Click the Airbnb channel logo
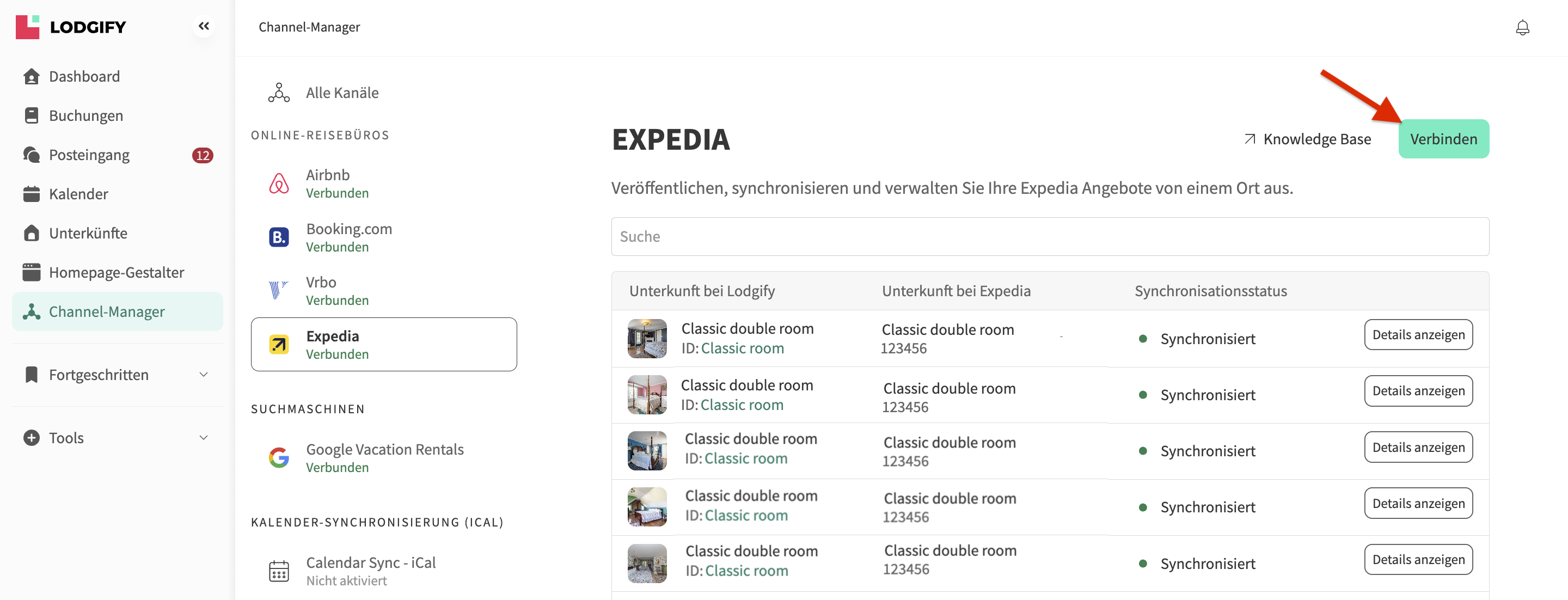This screenshot has height=600, width=1568. click(279, 183)
